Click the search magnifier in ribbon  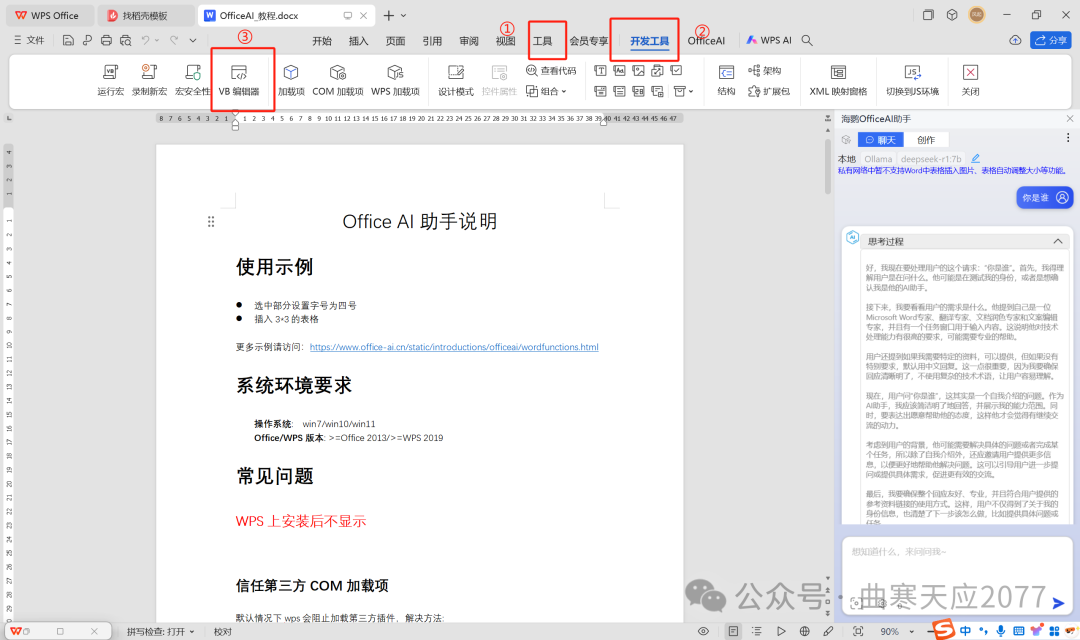(x=807, y=41)
